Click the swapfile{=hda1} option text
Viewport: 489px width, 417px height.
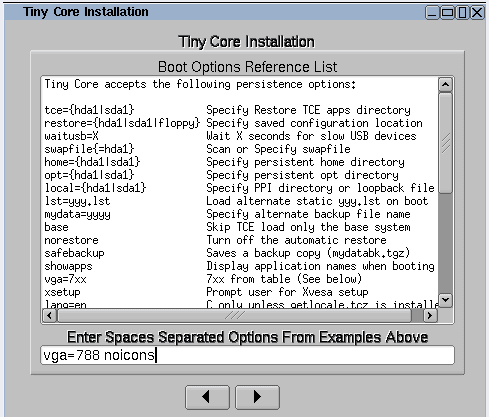tap(89, 149)
